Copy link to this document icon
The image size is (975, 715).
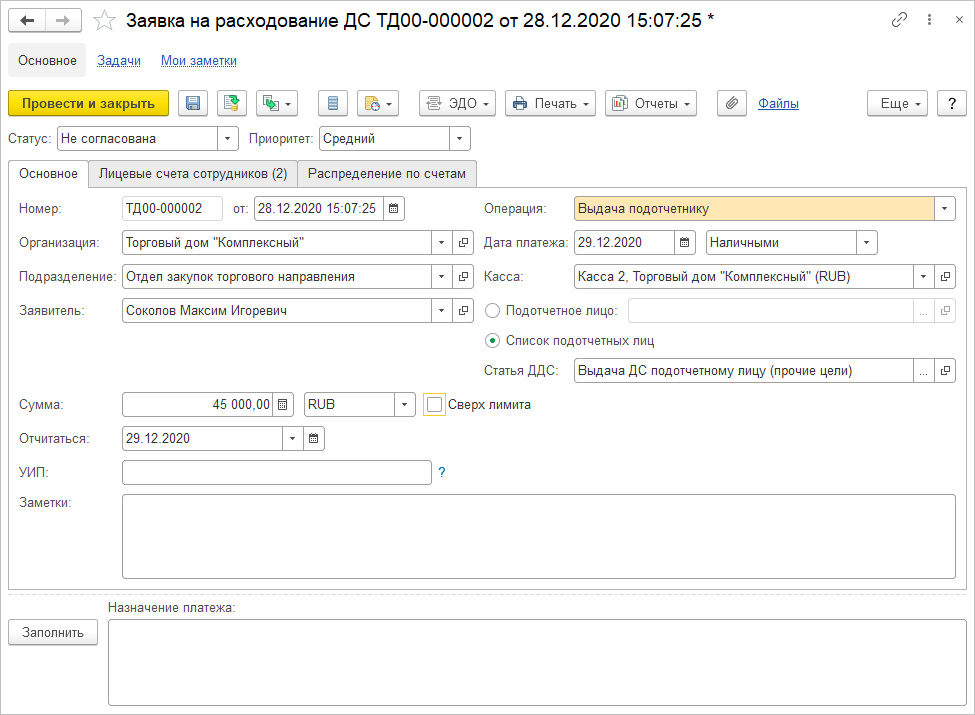click(x=899, y=20)
